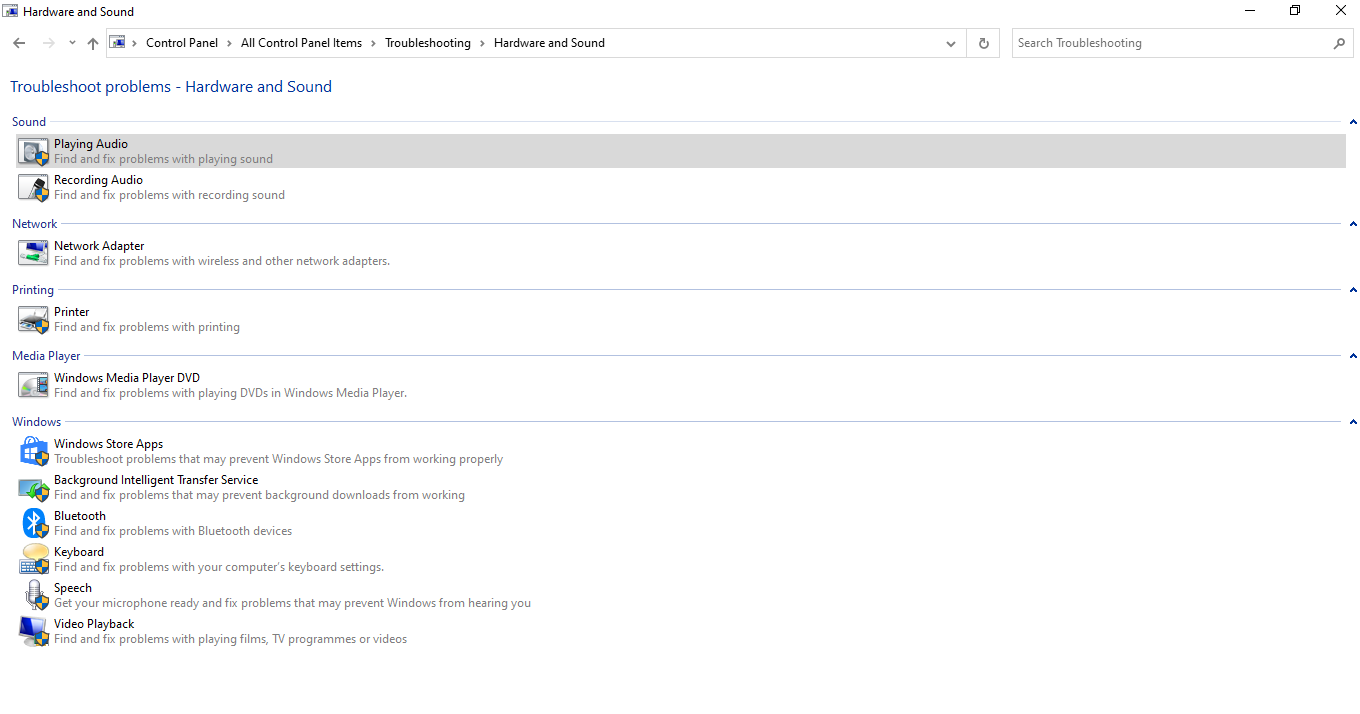
Task: Click the Windows section header
Action: point(37,422)
